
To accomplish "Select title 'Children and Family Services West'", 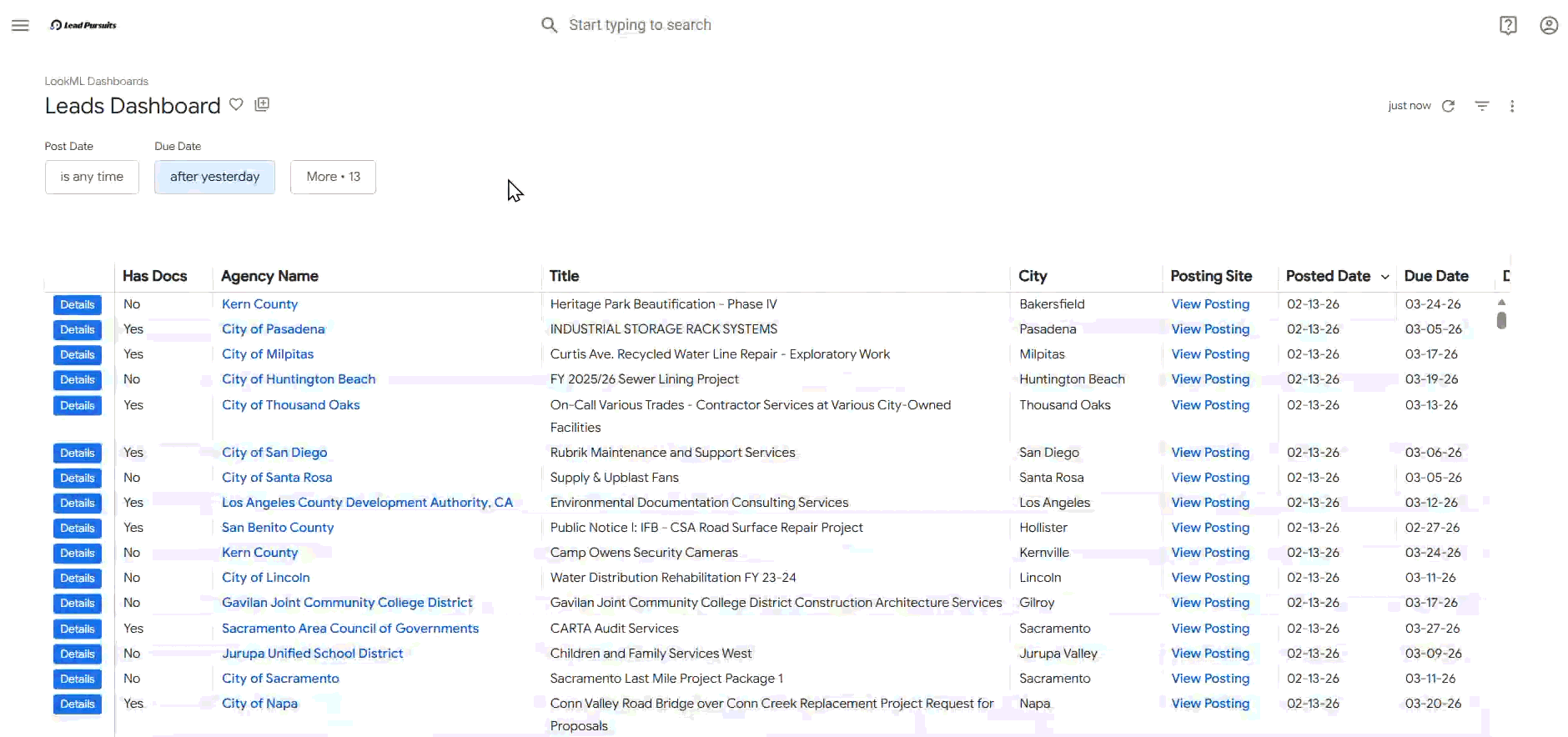I will tap(651, 654).
